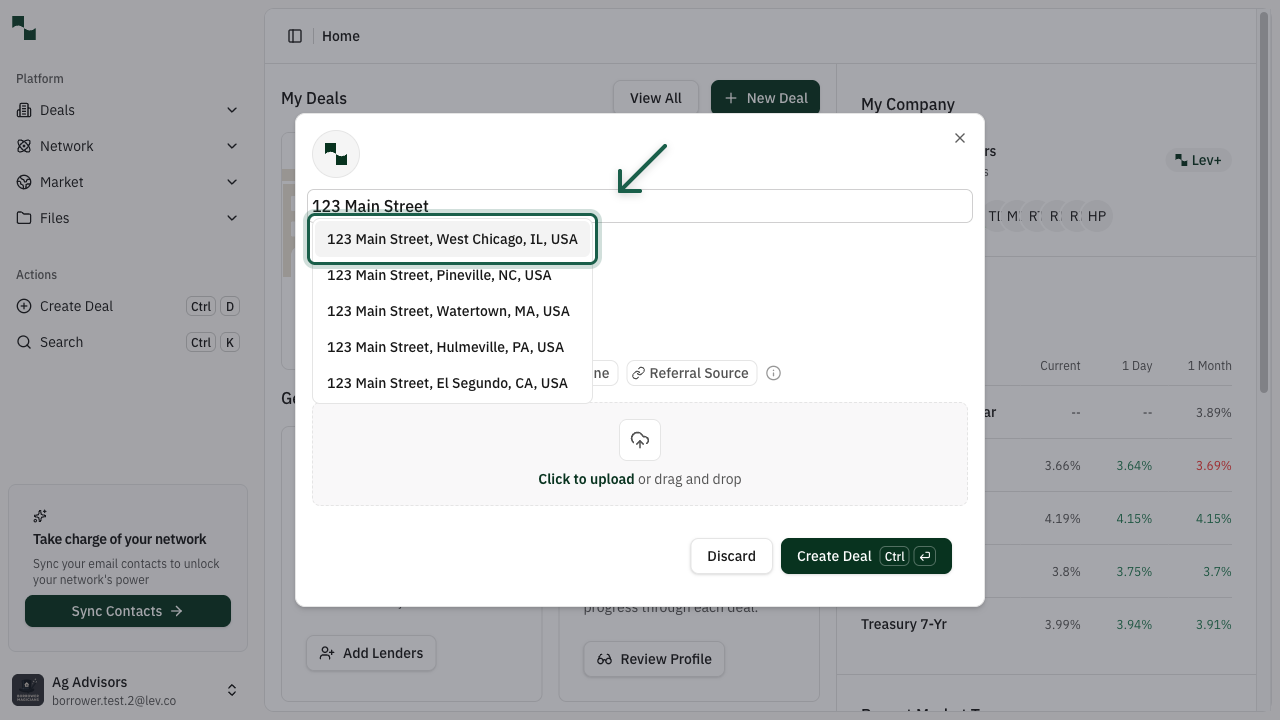Click the Create Deal plus icon
Image resolution: width=1280 pixels, height=720 pixels.
(22, 306)
